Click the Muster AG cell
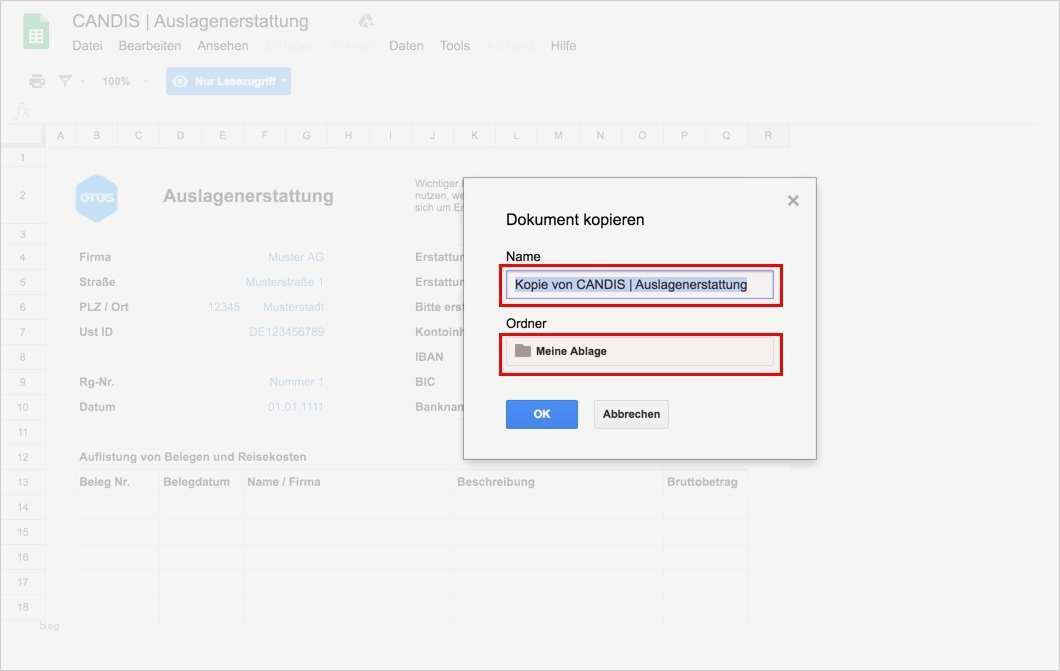The image size is (1060, 671). pos(295,257)
